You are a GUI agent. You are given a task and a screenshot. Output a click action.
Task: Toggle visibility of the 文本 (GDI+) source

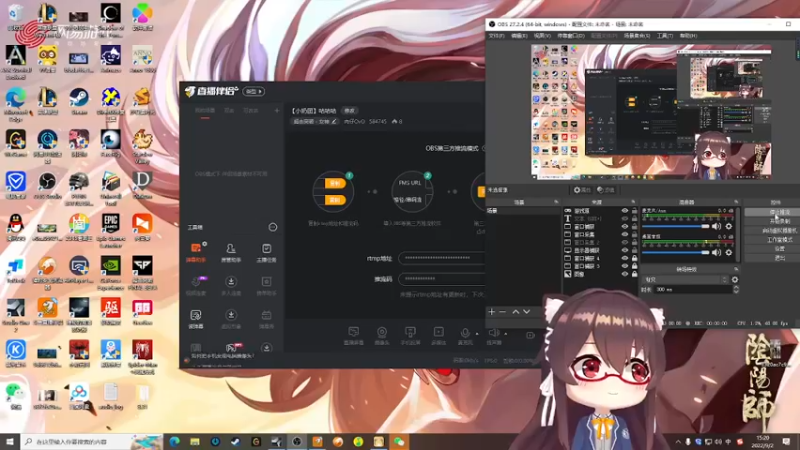[x=624, y=218]
